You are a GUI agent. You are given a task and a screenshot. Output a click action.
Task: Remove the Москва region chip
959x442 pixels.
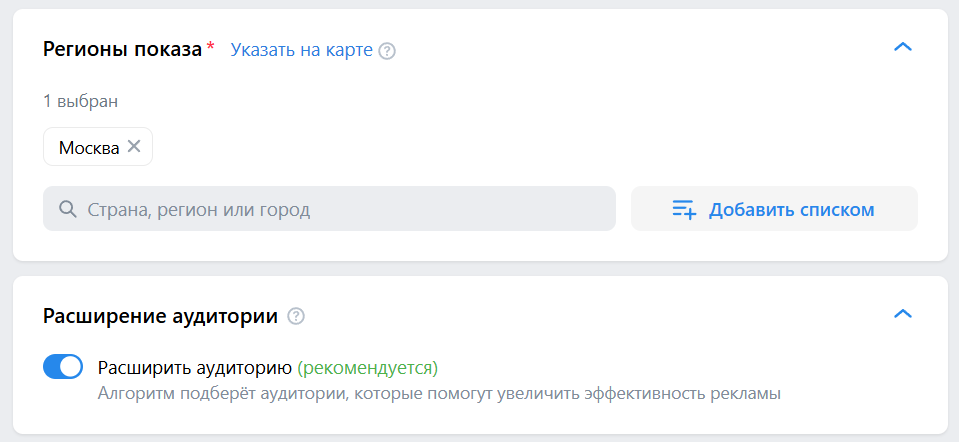tap(134, 147)
